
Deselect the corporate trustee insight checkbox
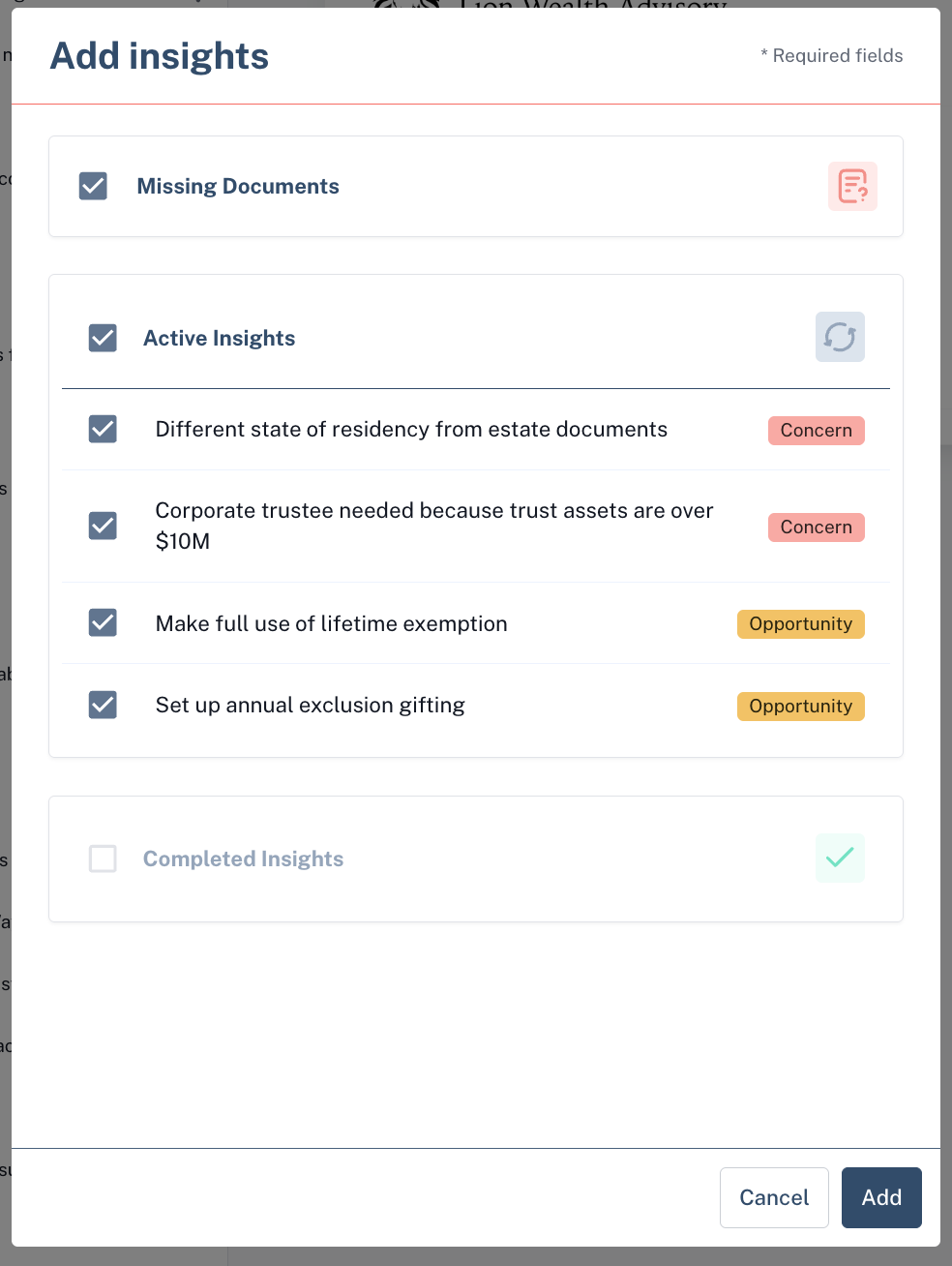click(x=103, y=526)
